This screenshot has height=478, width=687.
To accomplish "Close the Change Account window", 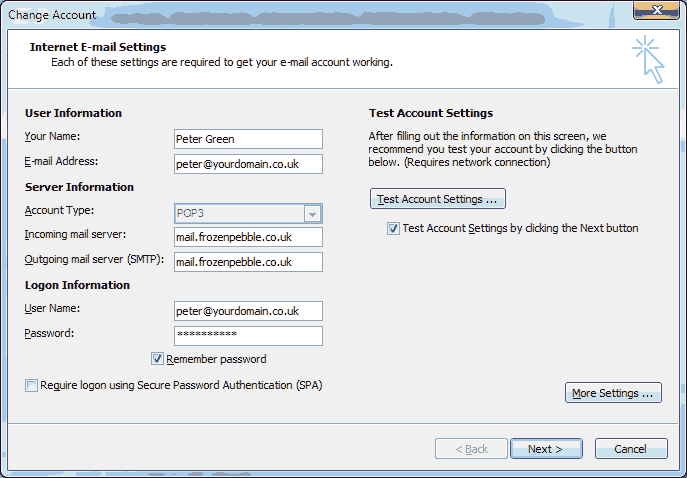I will coord(656,10).
